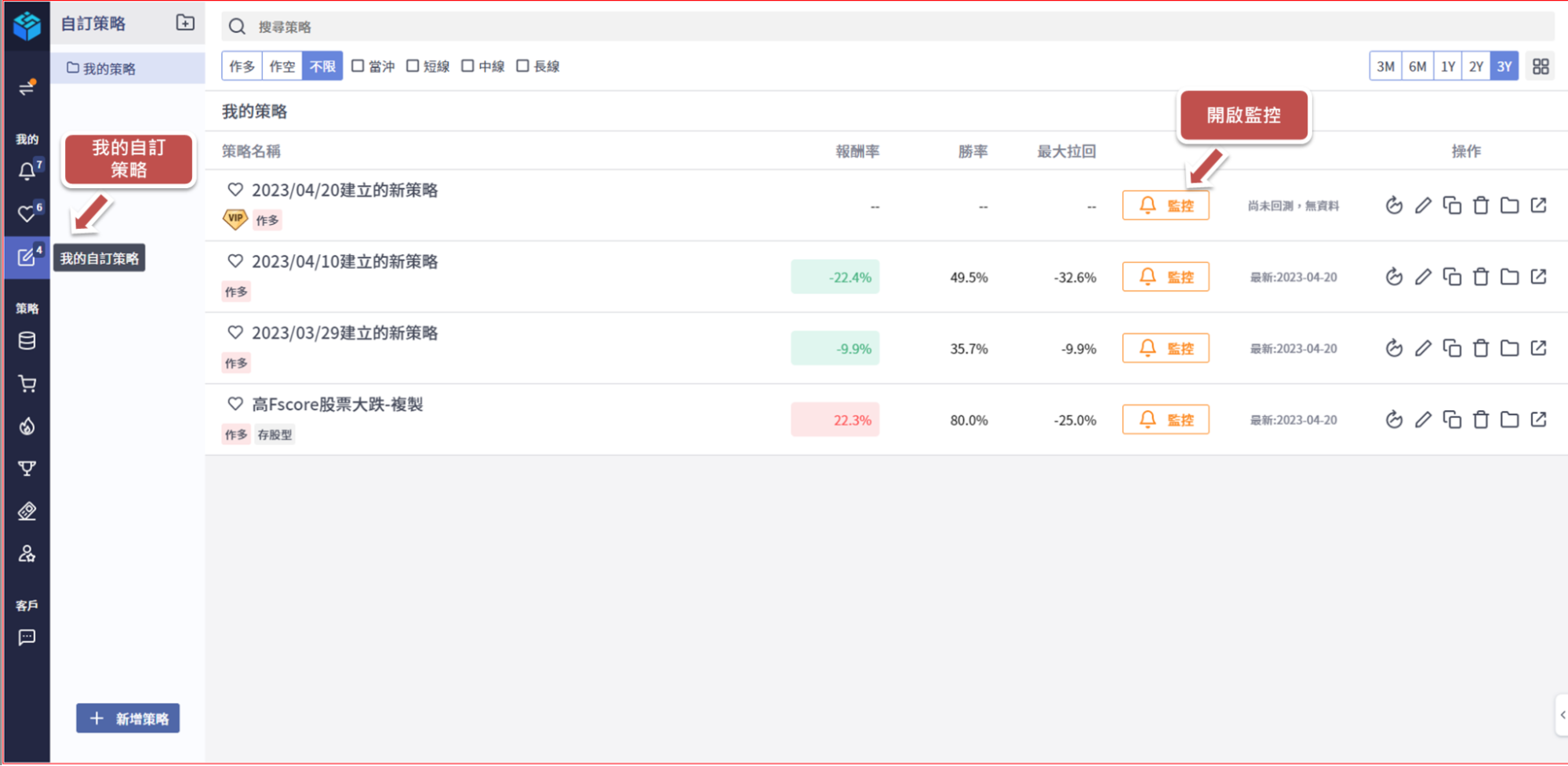This screenshot has width=1568, height=766.
Task: Edit the 2023/04/10建立的新策略 strategy
Action: click(1423, 277)
